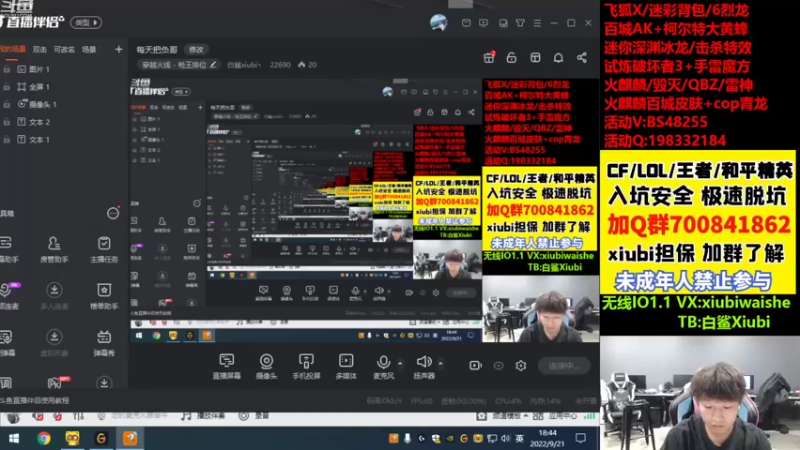
Task: Toggle preview visibility with the eye icon
Action: tap(498, 365)
